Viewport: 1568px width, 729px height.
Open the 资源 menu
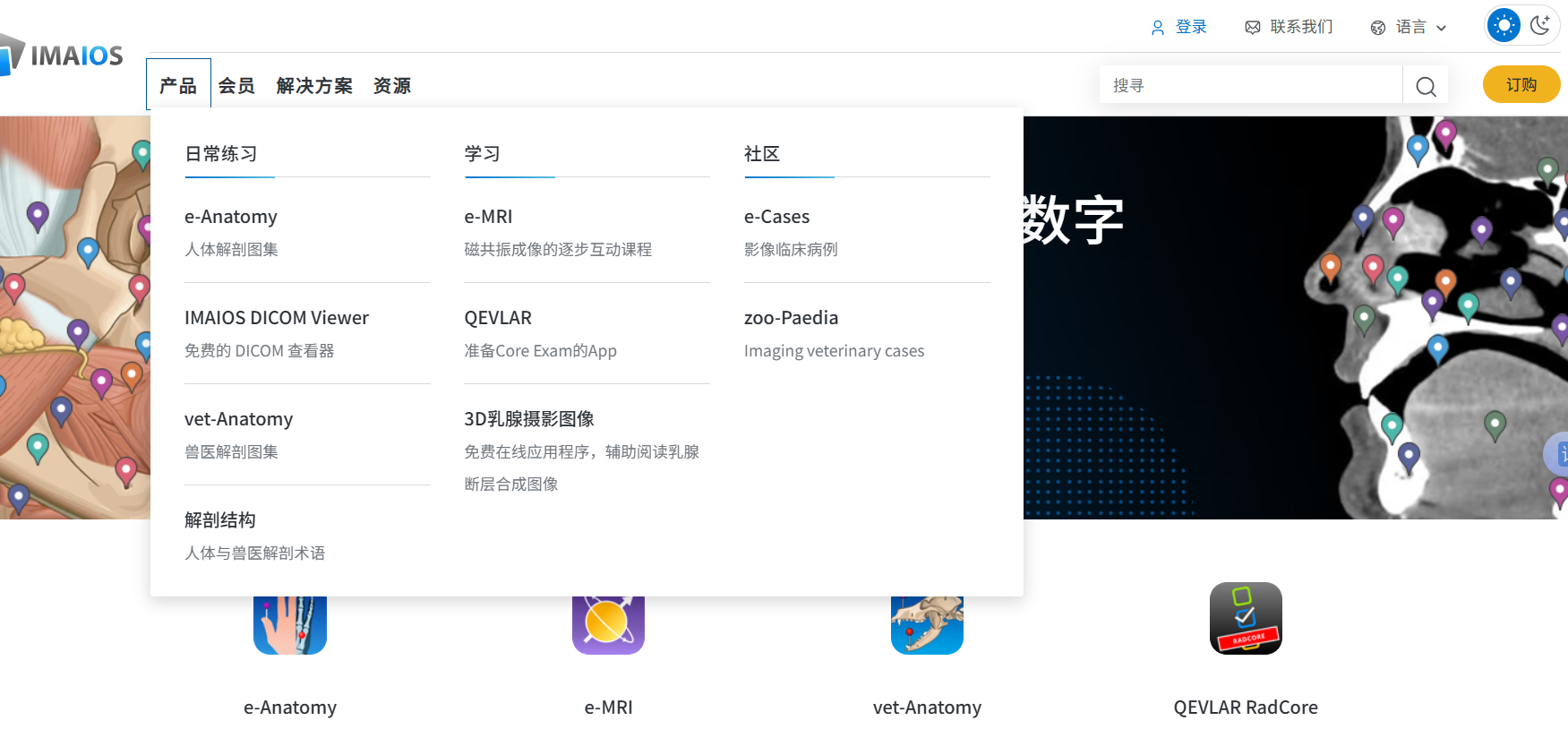pos(392,86)
